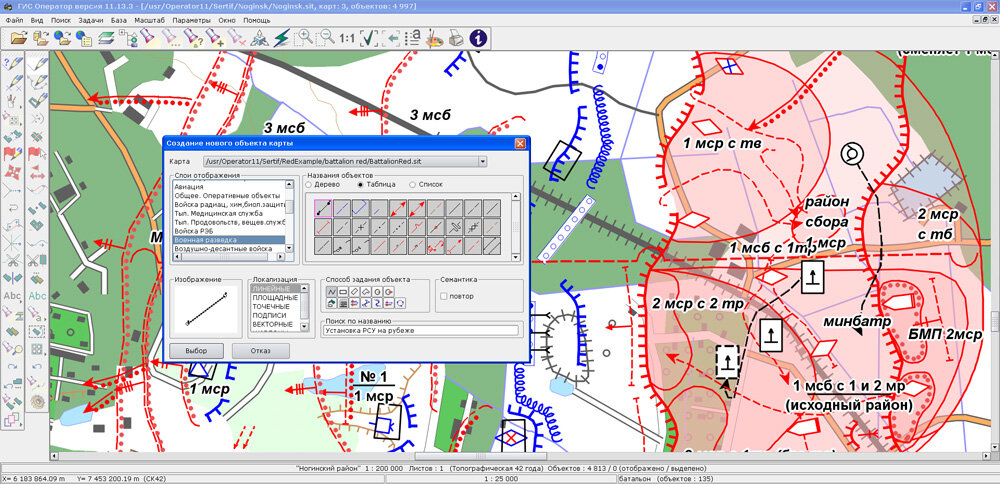Click the left arrow back icon in toolbar
The width and height of the screenshot is (1000, 484).
coord(391,38)
